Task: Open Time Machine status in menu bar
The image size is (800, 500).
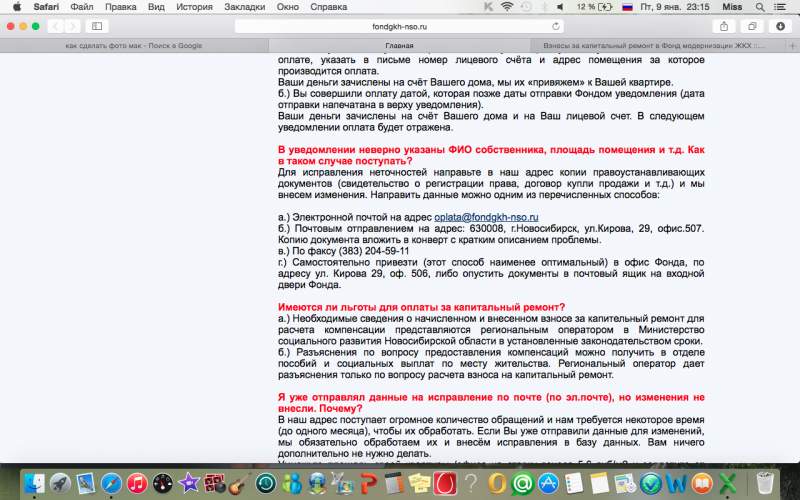Action: [x=526, y=7]
